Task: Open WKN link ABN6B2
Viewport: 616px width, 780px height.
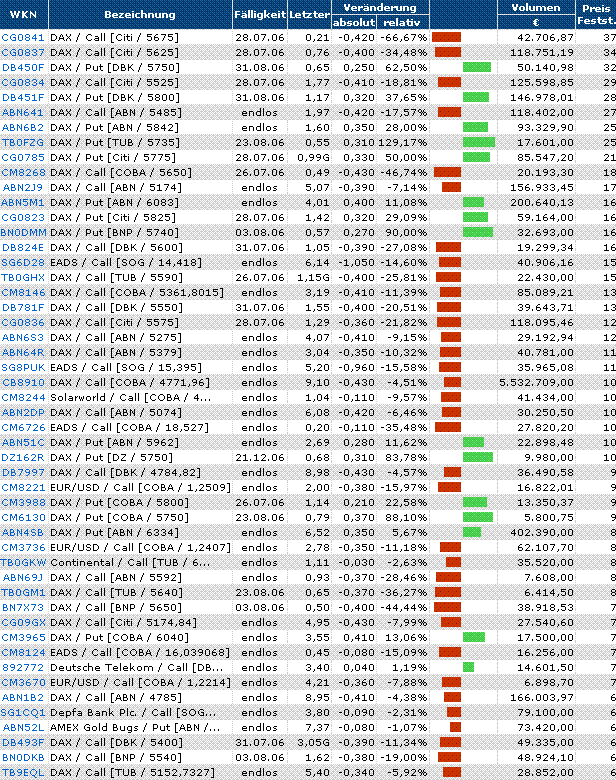Action: [x=23, y=127]
